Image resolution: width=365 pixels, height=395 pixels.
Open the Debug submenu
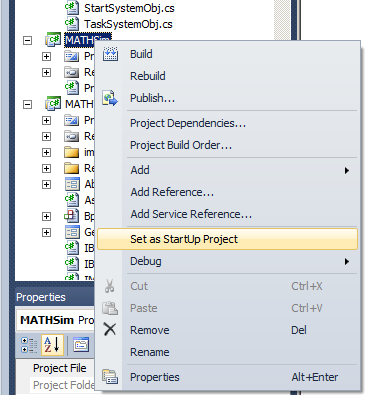click(227, 261)
